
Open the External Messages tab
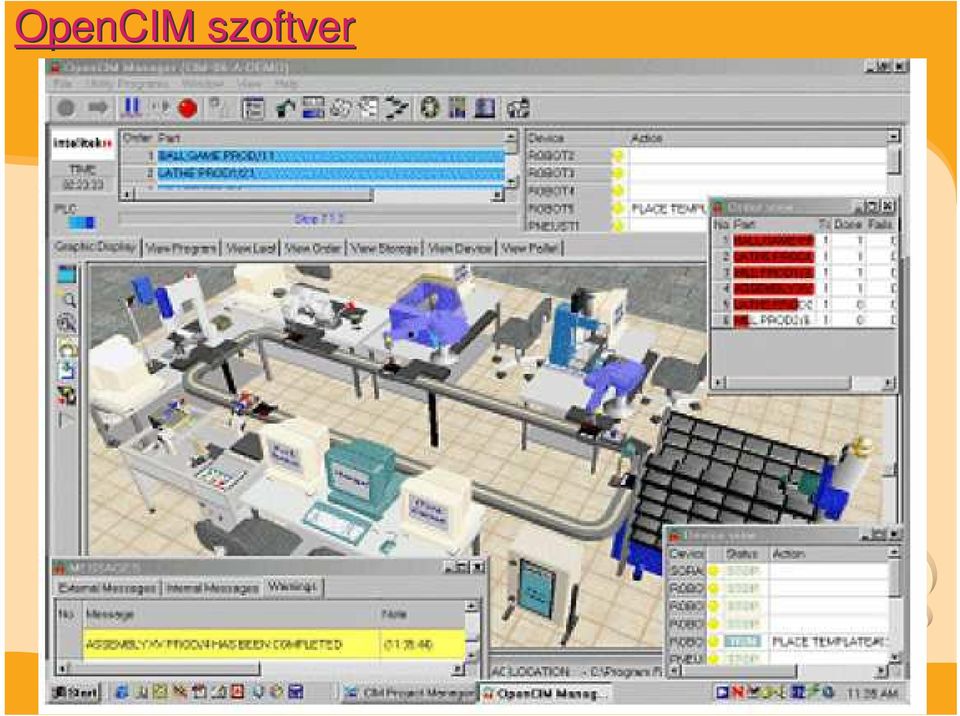coord(107,589)
